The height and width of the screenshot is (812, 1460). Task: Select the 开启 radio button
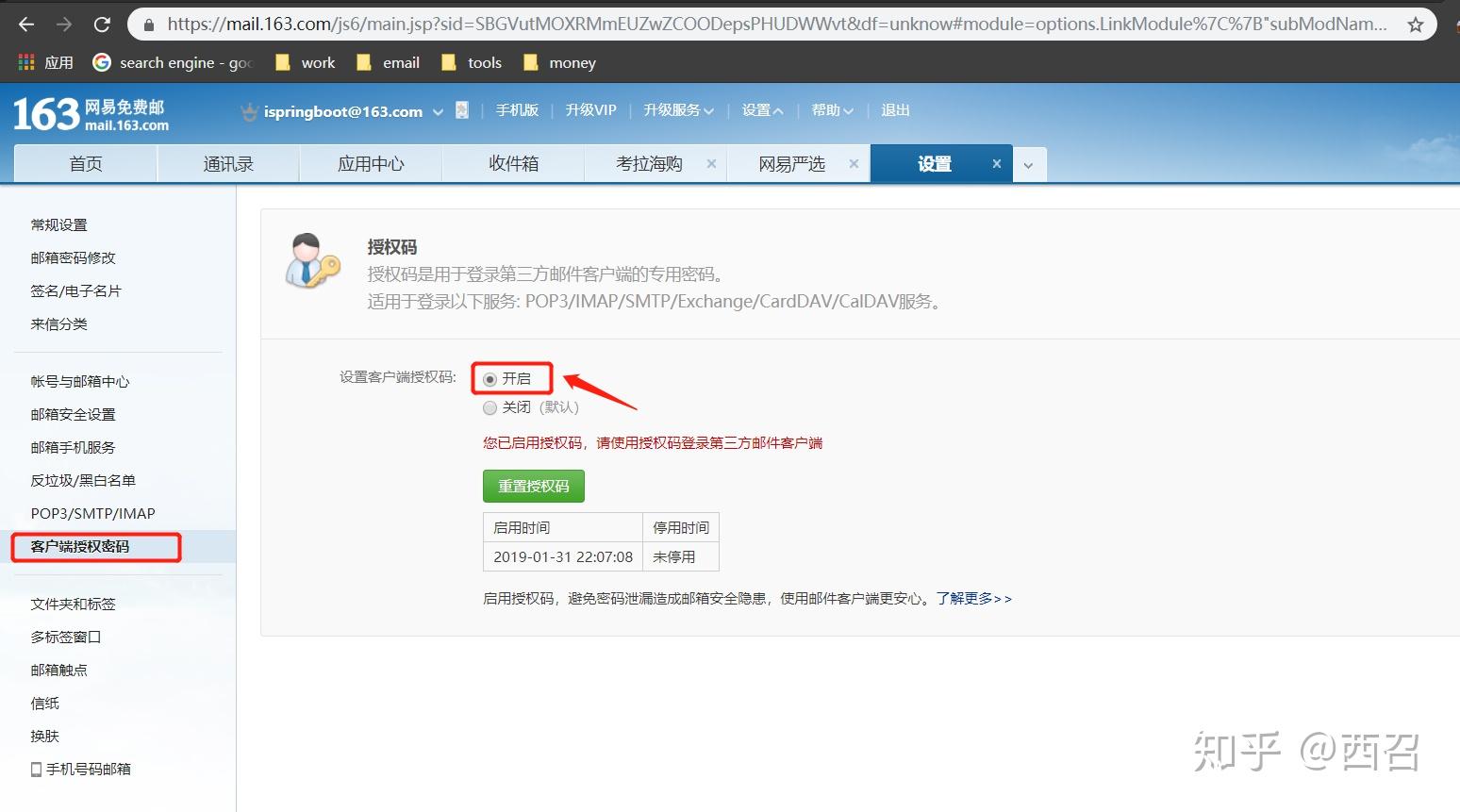[x=489, y=379]
